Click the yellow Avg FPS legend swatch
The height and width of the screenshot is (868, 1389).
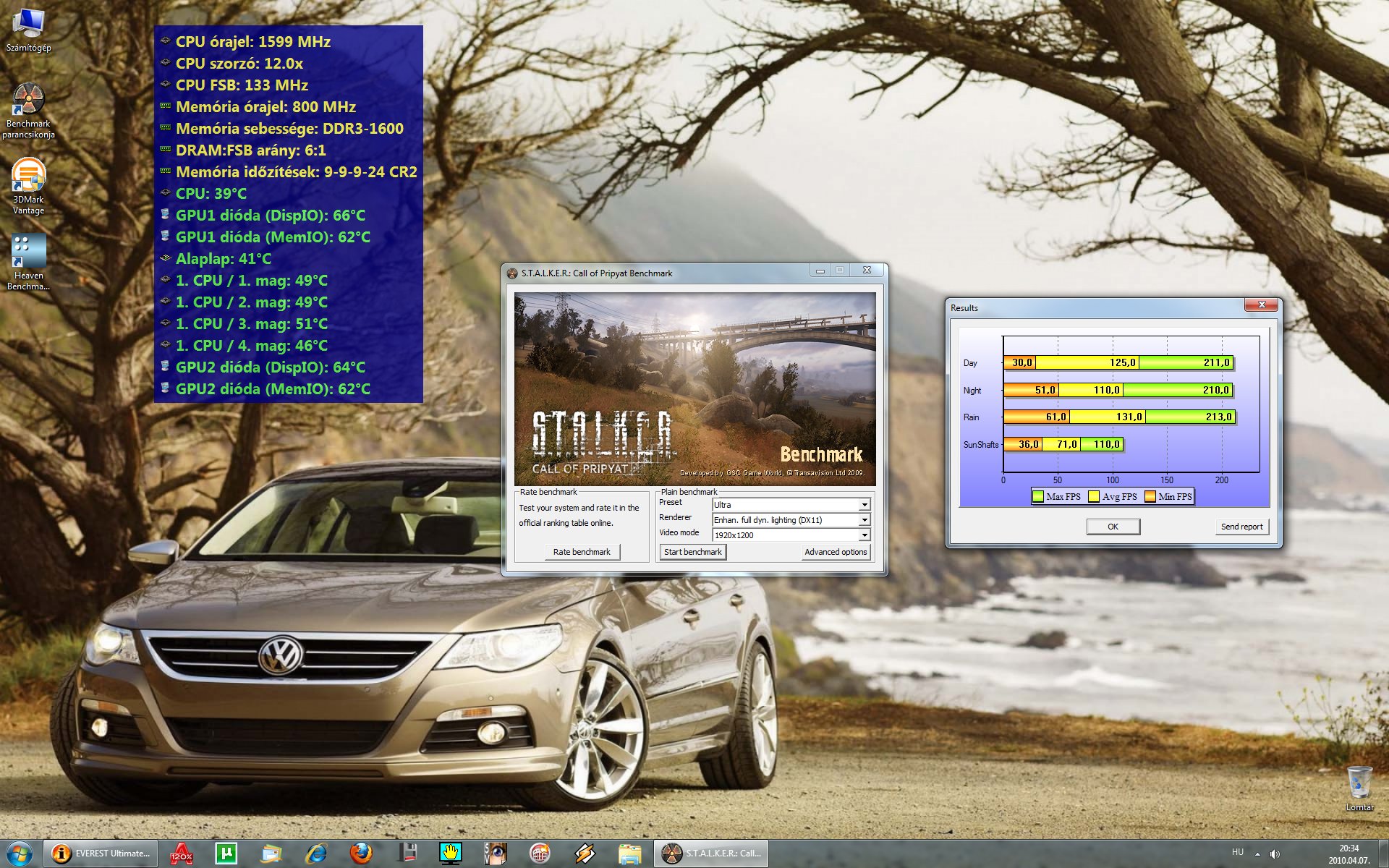[x=1094, y=497]
